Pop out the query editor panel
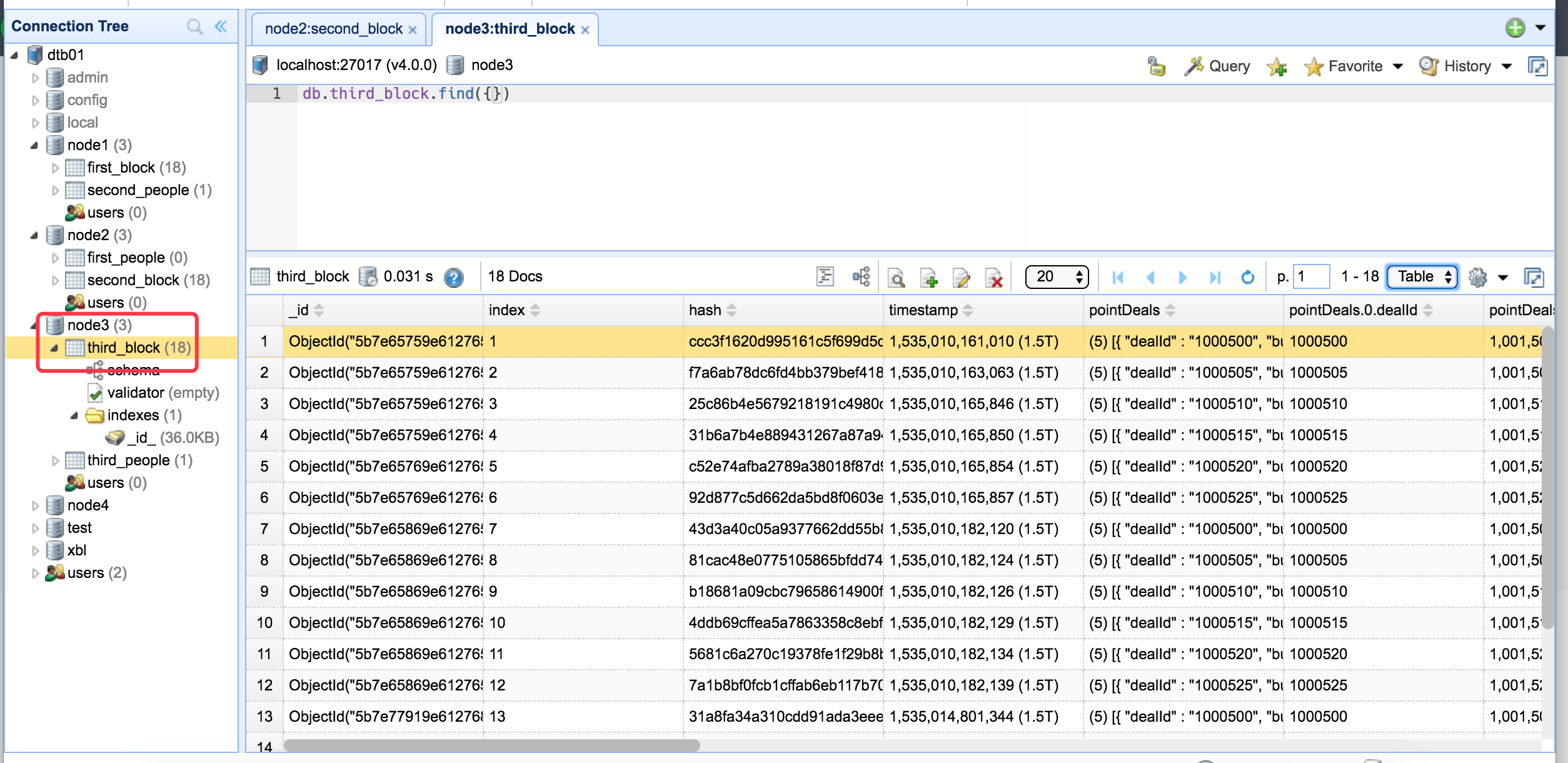The width and height of the screenshot is (1568, 763). [x=1537, y=66]
